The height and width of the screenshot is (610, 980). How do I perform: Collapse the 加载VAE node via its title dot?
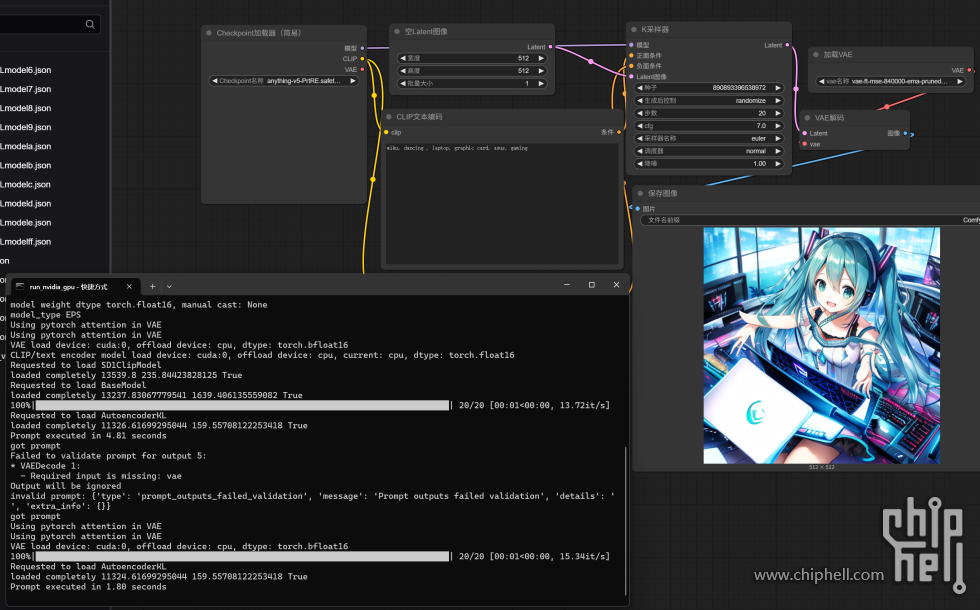tap(816, 54)
